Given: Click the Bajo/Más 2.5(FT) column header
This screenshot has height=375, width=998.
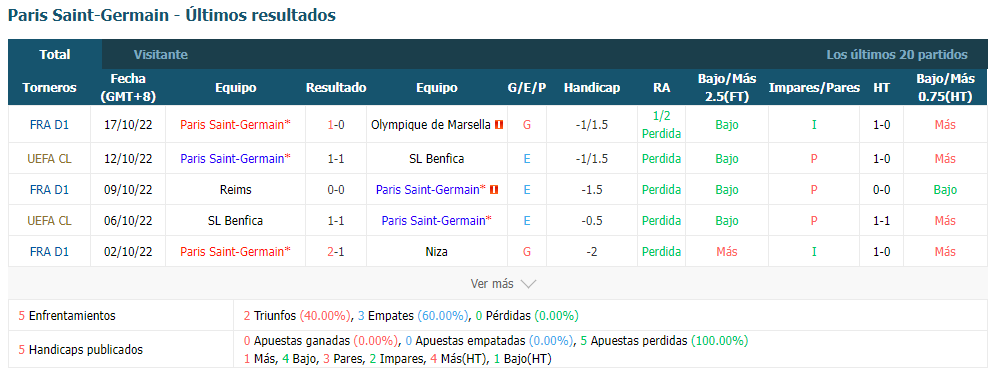Looking at the screenshot, I should (x=727, y=88).
